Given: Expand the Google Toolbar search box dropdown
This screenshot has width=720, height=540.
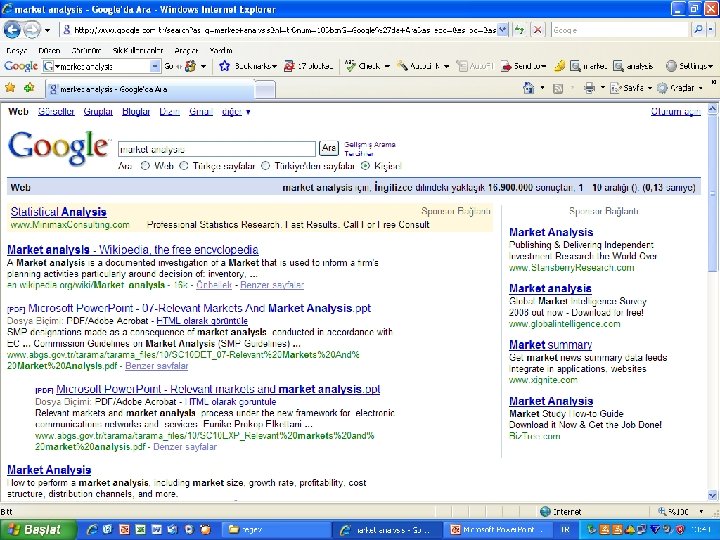Looking at the screenshot, I should tap(155, 66).
